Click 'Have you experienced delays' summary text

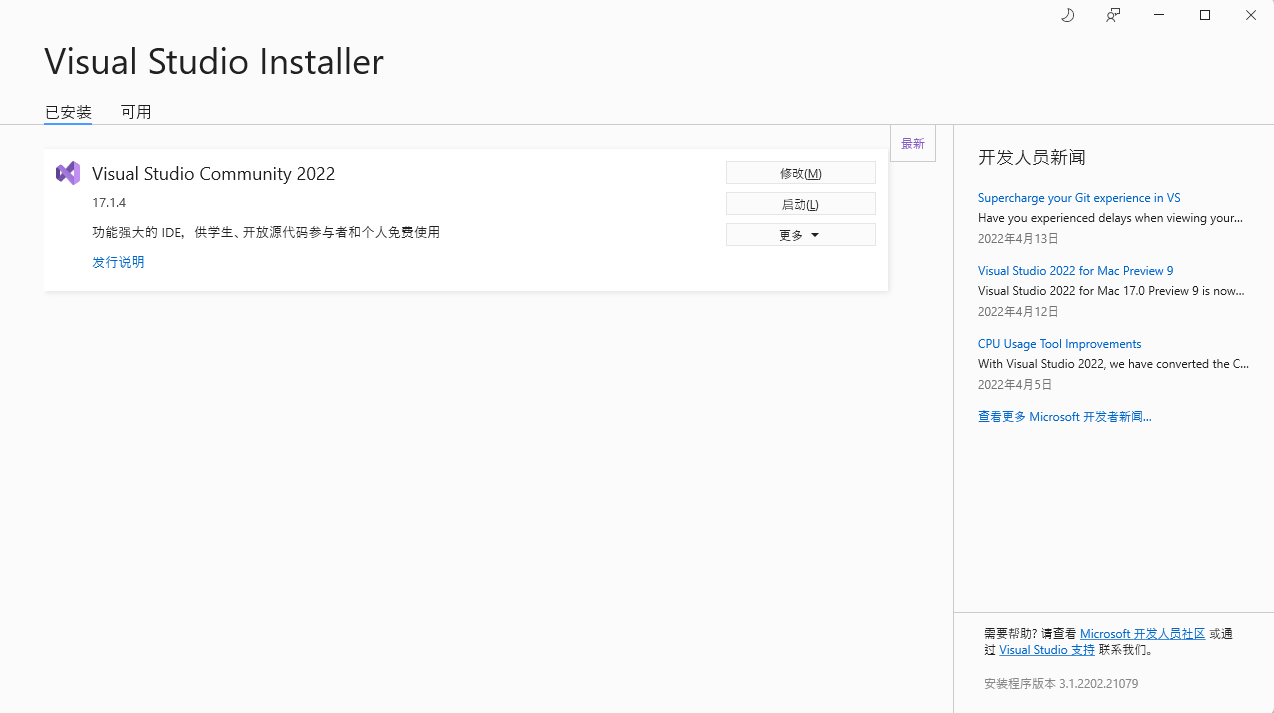(x=1110, y=218)
